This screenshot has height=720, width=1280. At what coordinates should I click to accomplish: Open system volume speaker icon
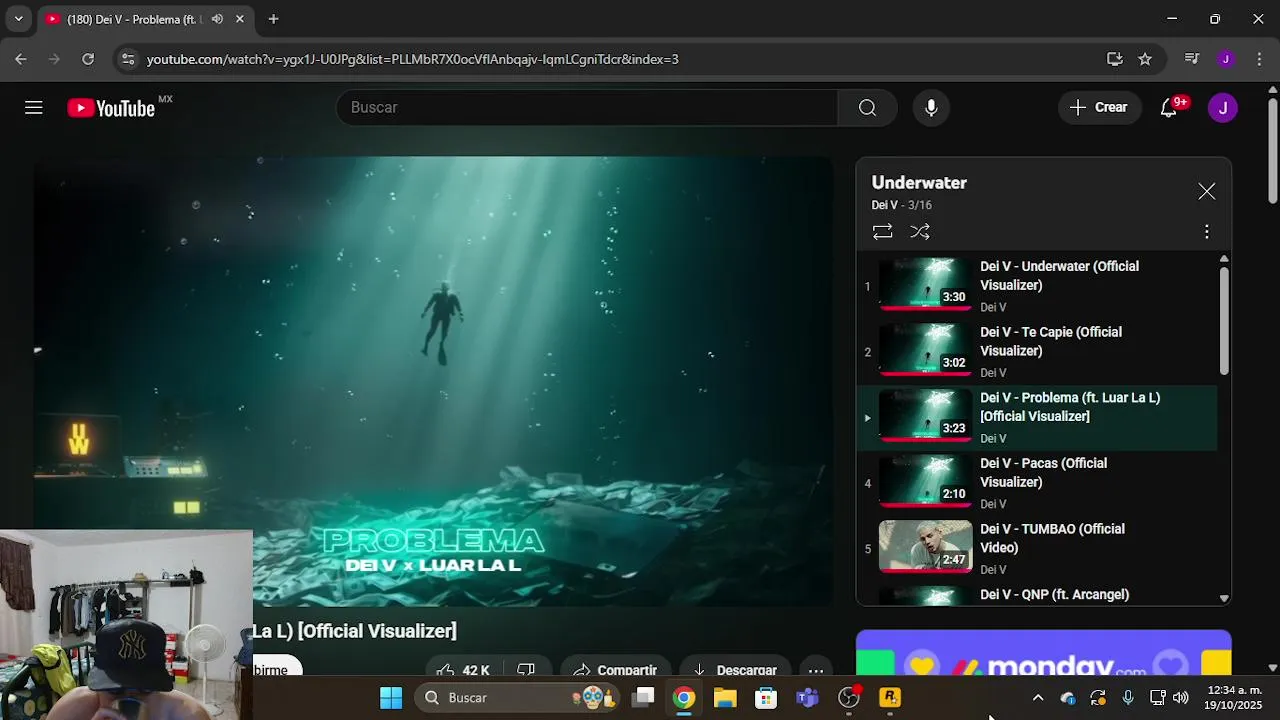pos(1181,698)
